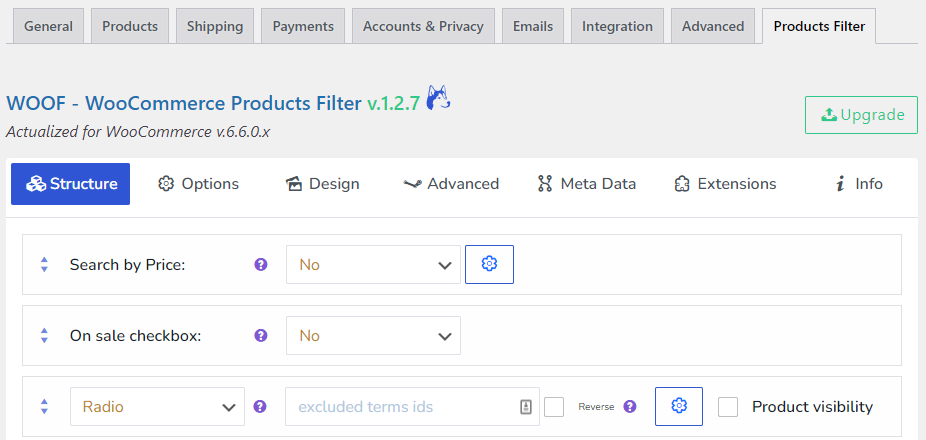Go to the Payments tab
Viewport: 926px width, 440px height.
(x=303, y=26)
